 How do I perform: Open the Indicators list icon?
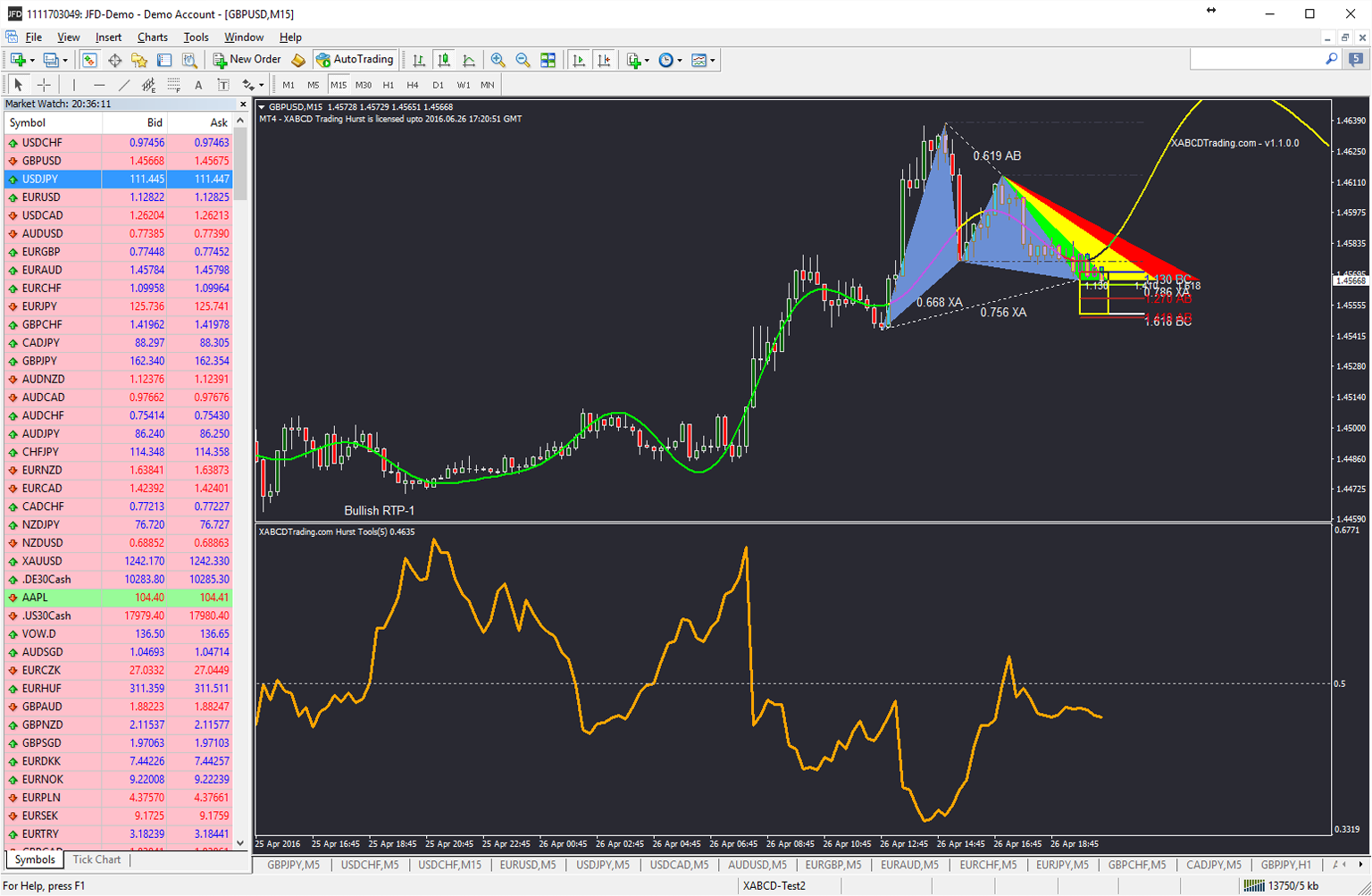pyautogui.click(x=634, y=60)
